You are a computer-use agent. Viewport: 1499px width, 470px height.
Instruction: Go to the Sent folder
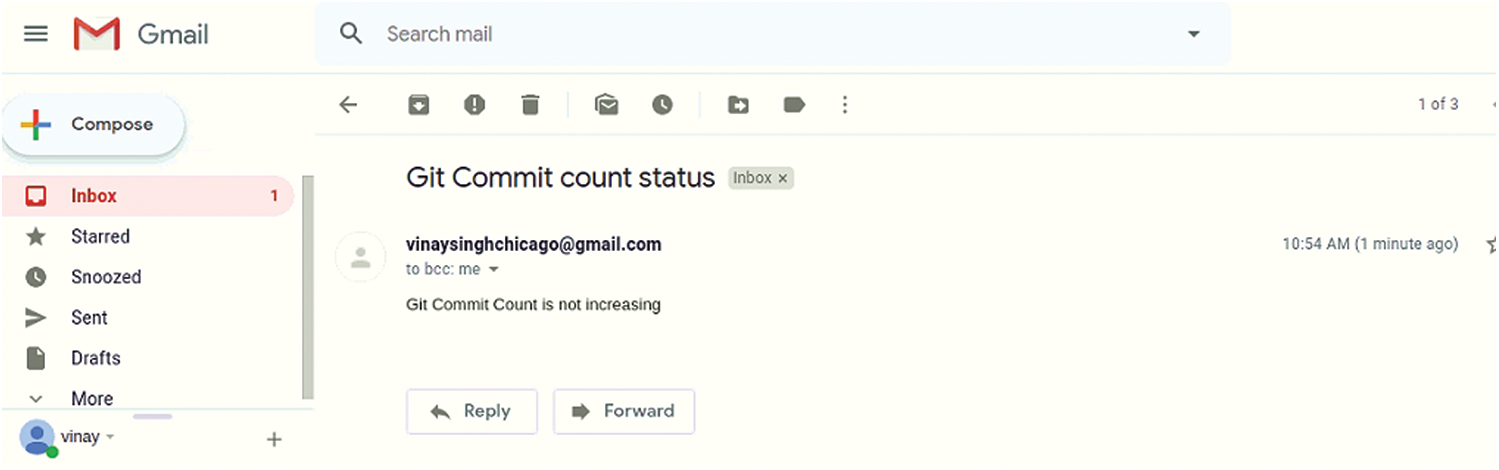click(x=89, y=318)
